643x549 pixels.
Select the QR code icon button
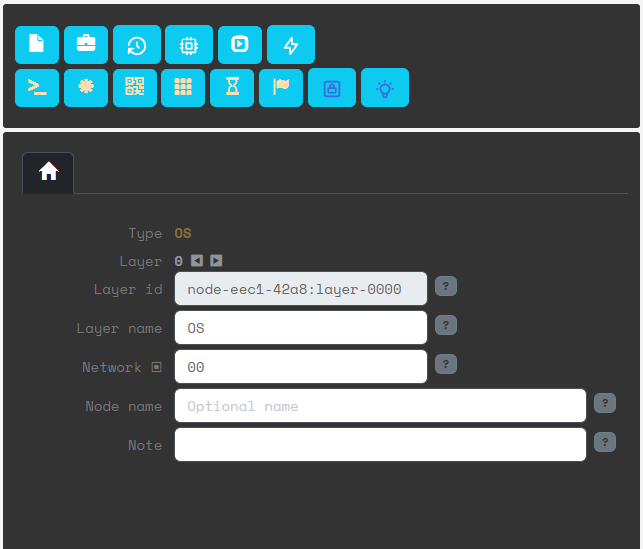point(135,88)
